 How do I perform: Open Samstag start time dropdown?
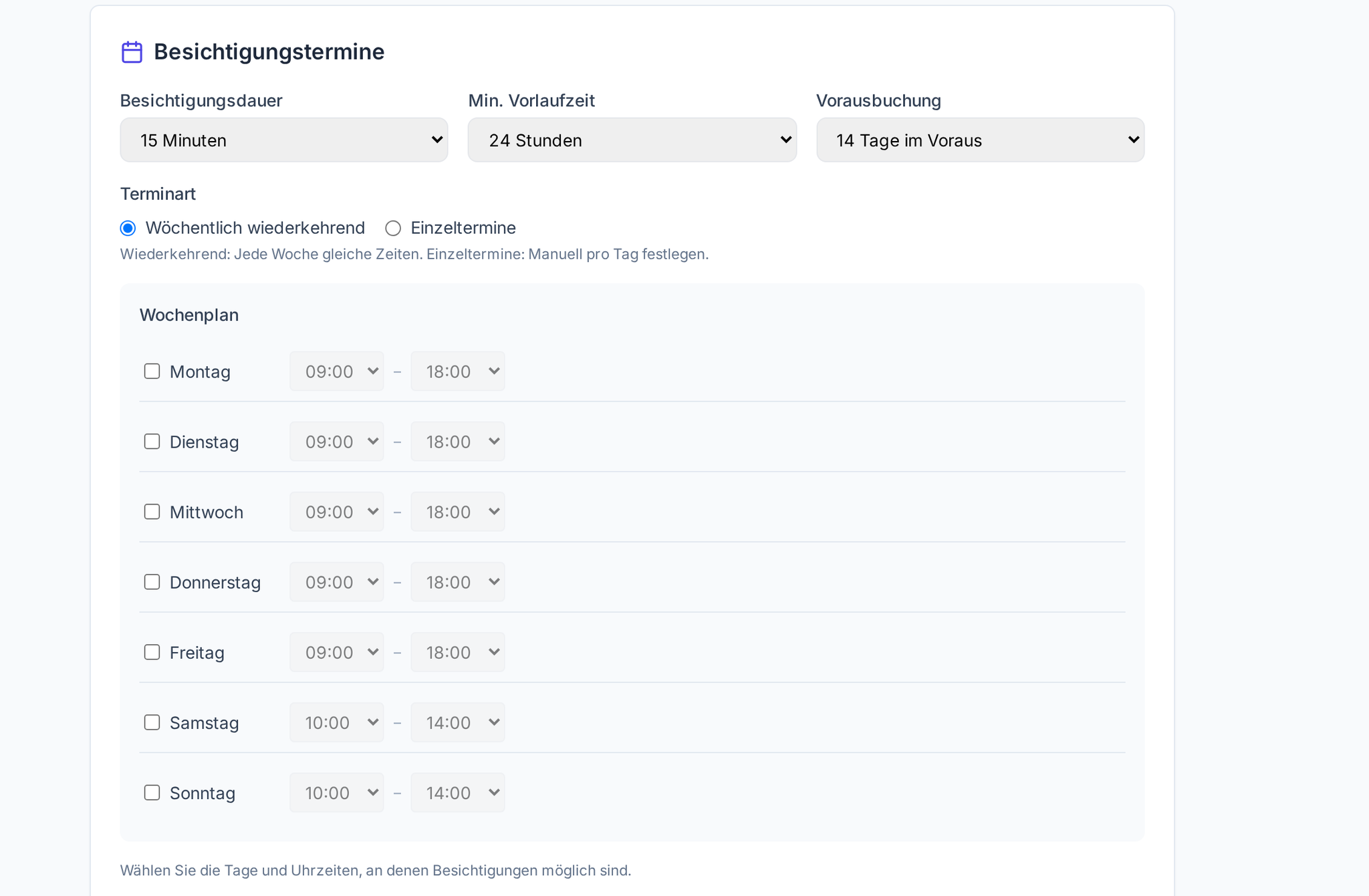click(x=337, y=722)
